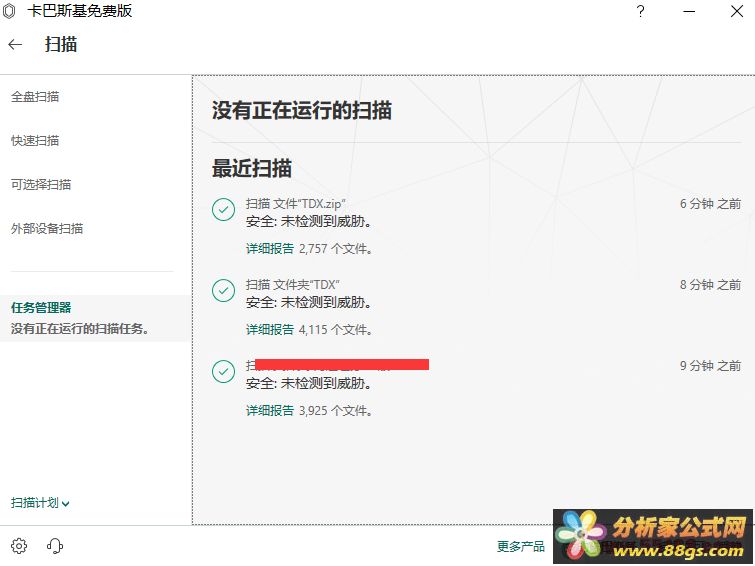Click the green check icon for 9 minutes ago scan
This screenshot has height=566, width=755.
click(223, 371)
